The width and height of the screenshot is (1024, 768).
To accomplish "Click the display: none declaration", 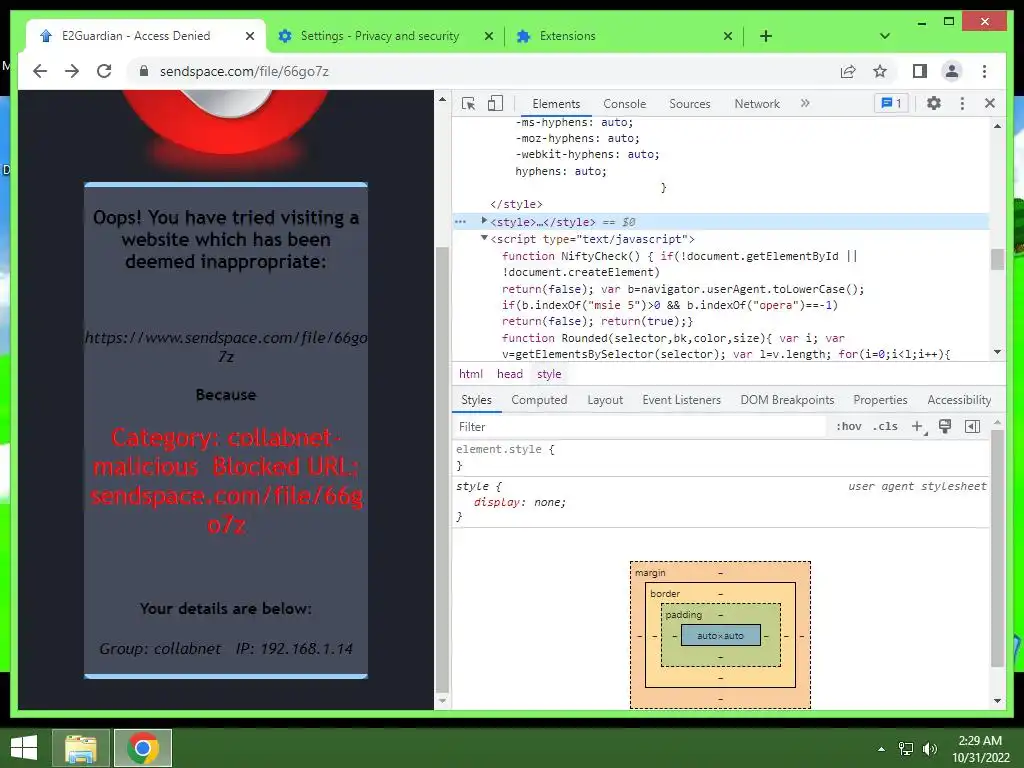I will pos(519,502).
